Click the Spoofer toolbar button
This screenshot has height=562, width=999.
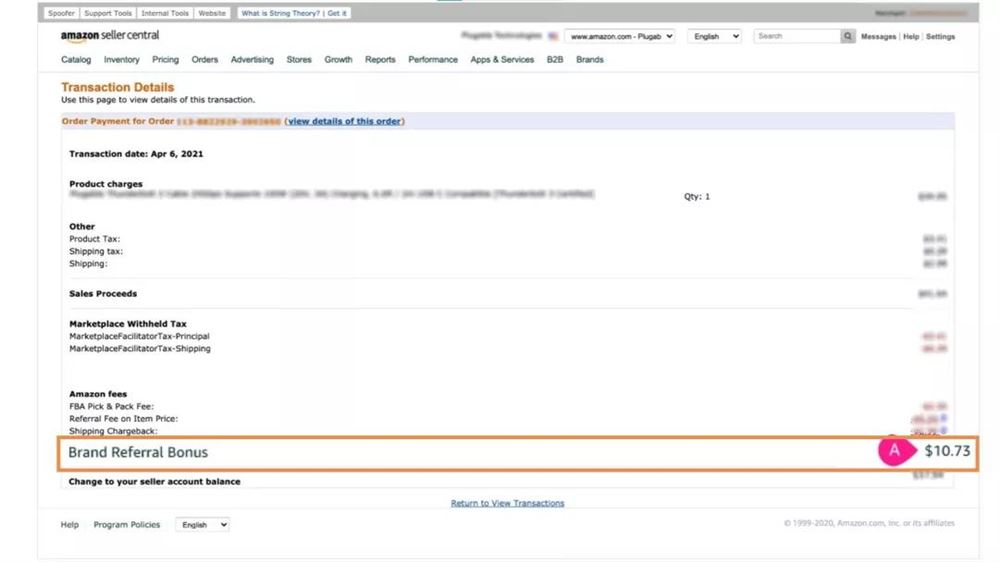tap(61, 13)
